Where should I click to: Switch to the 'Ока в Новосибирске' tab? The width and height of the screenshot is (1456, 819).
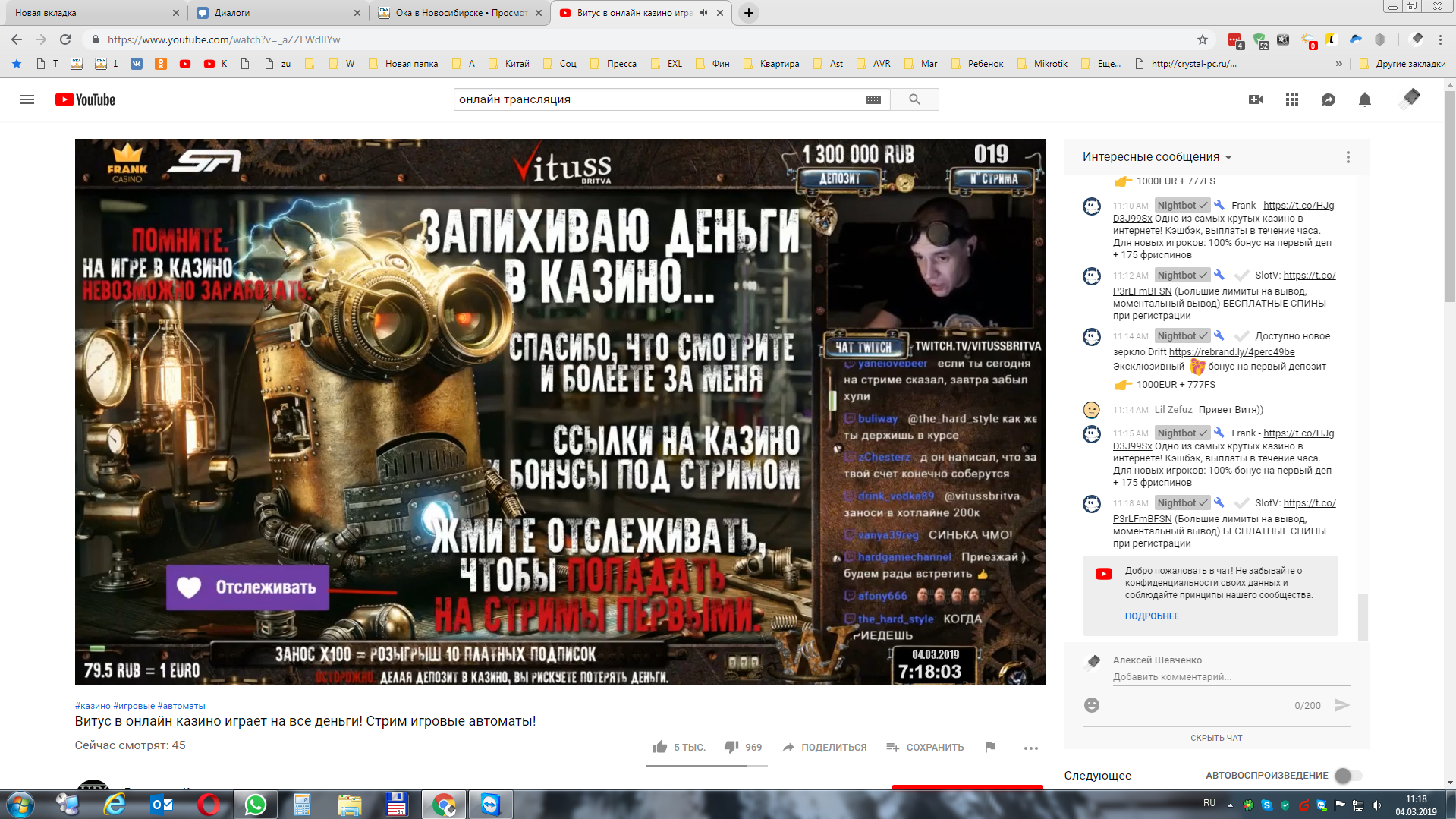(461, 13)
